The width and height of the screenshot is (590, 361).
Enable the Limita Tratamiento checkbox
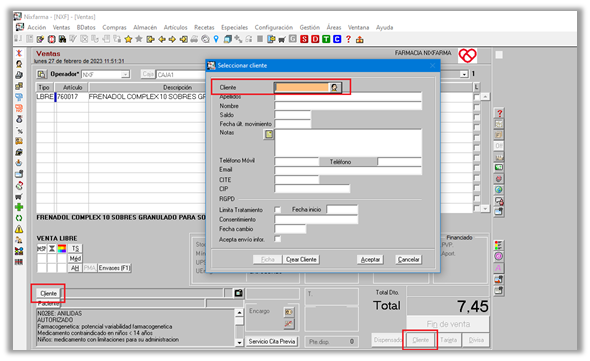pos(278,209)
